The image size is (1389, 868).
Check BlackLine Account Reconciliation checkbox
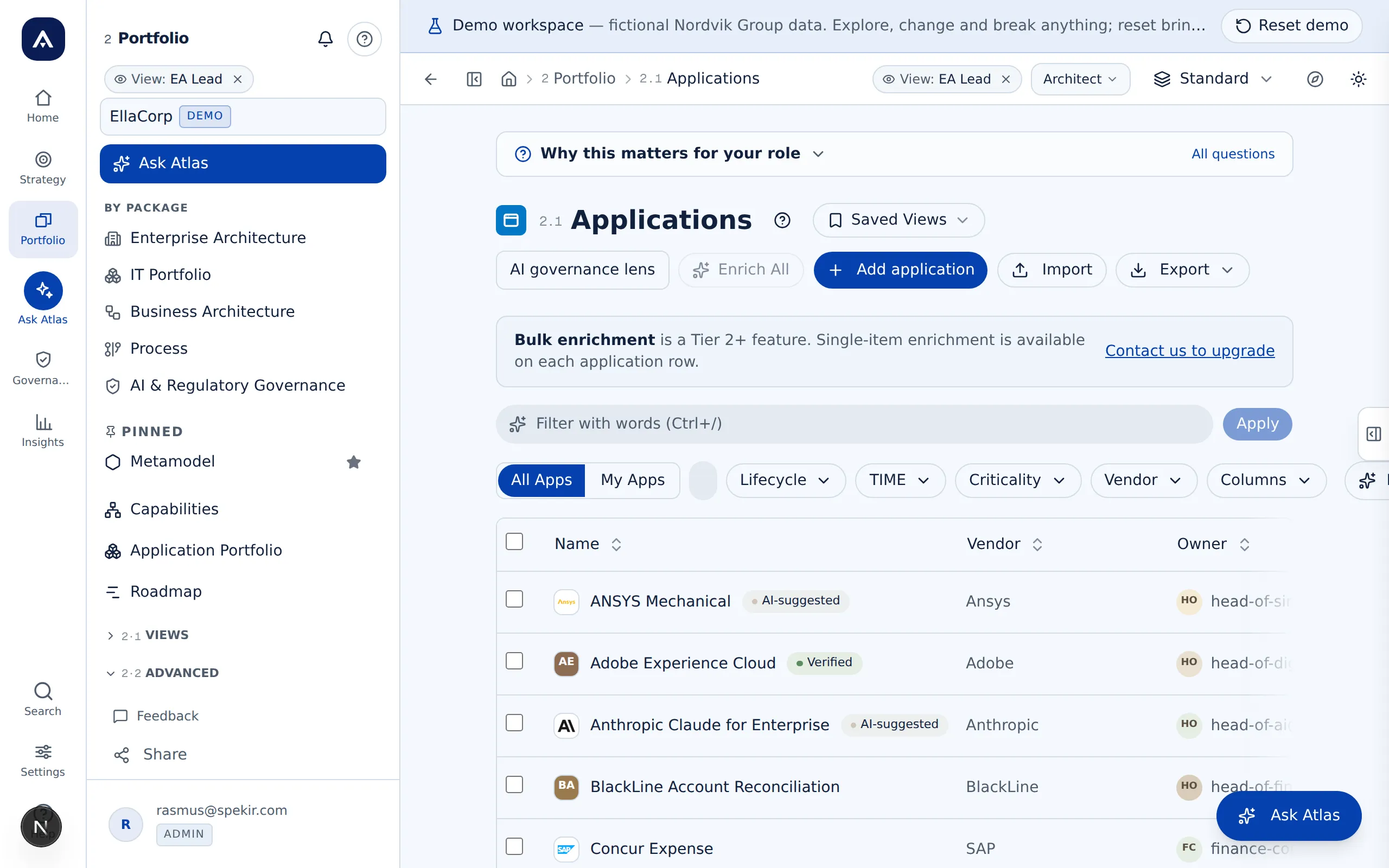(x=514, y=785)
